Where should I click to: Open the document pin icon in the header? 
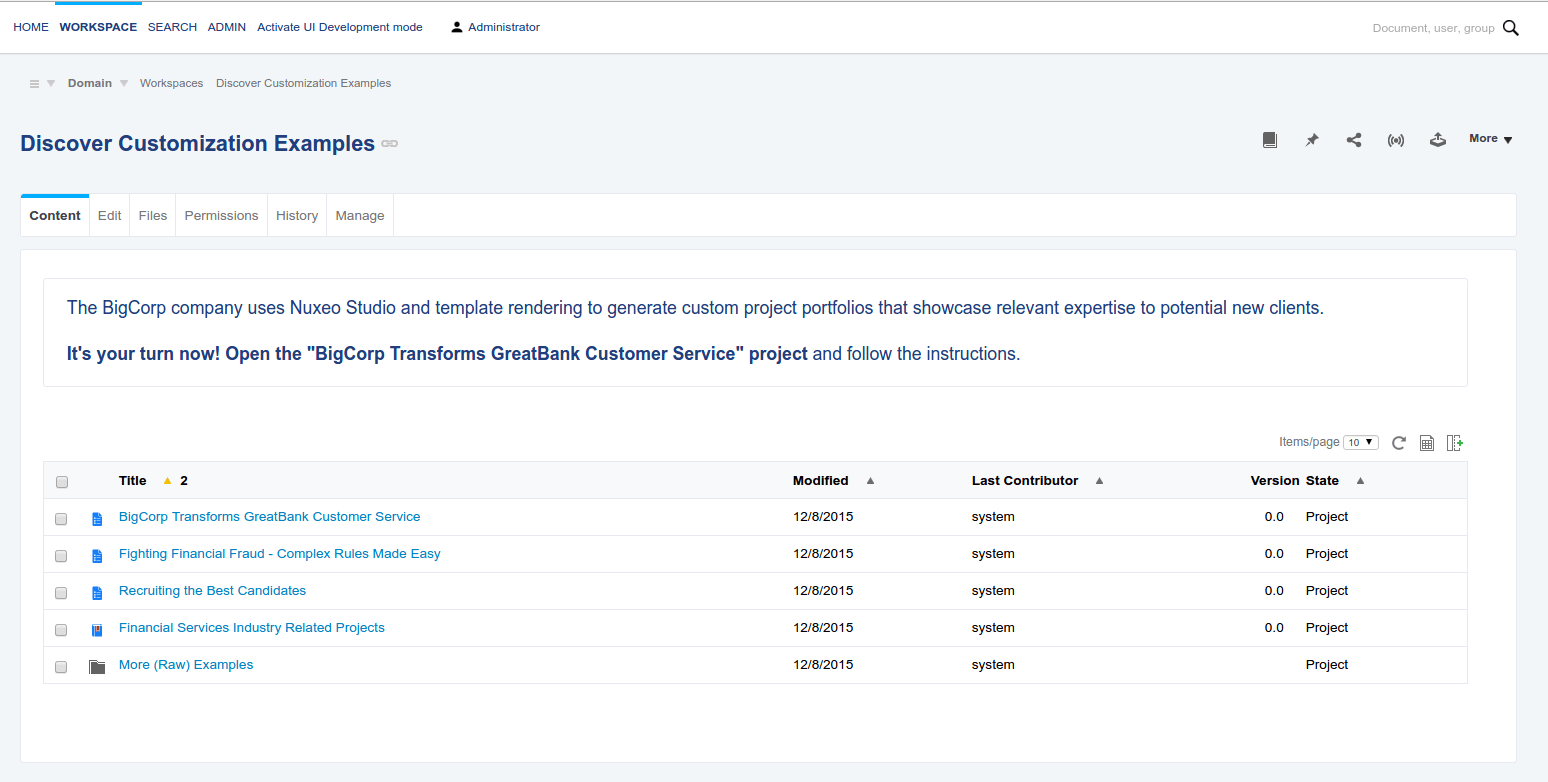coord(1312,140)
